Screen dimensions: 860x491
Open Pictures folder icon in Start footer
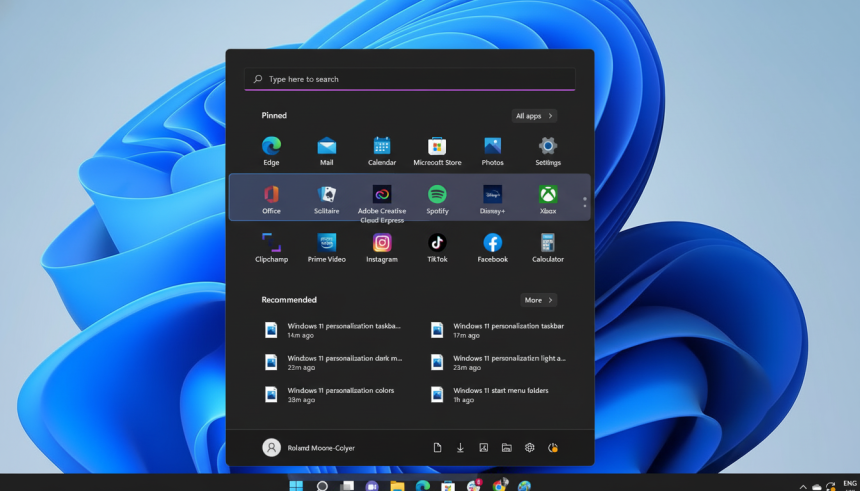tap(483, 448)
